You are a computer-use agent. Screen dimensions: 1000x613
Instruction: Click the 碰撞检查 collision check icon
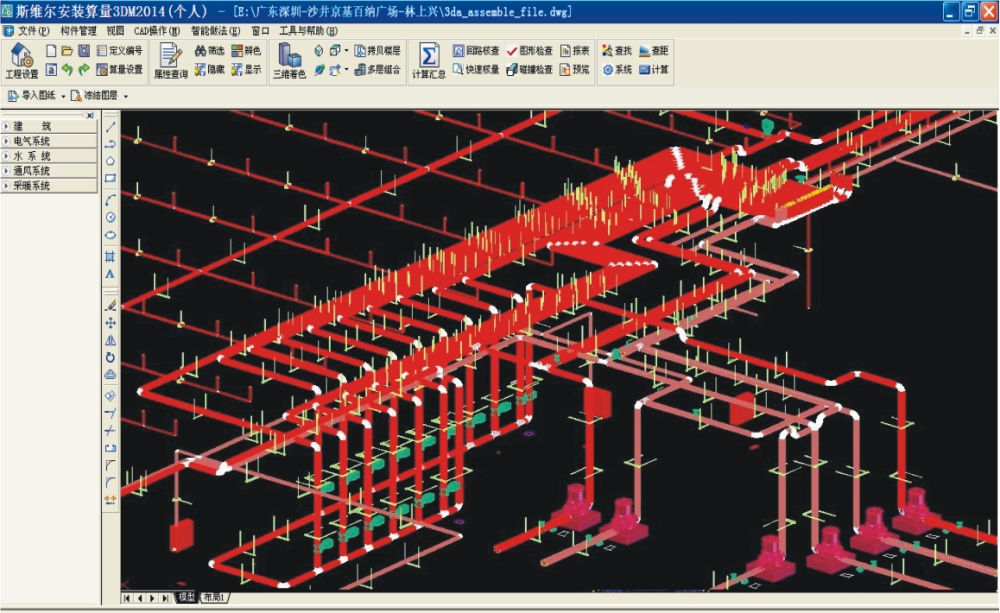530,70
